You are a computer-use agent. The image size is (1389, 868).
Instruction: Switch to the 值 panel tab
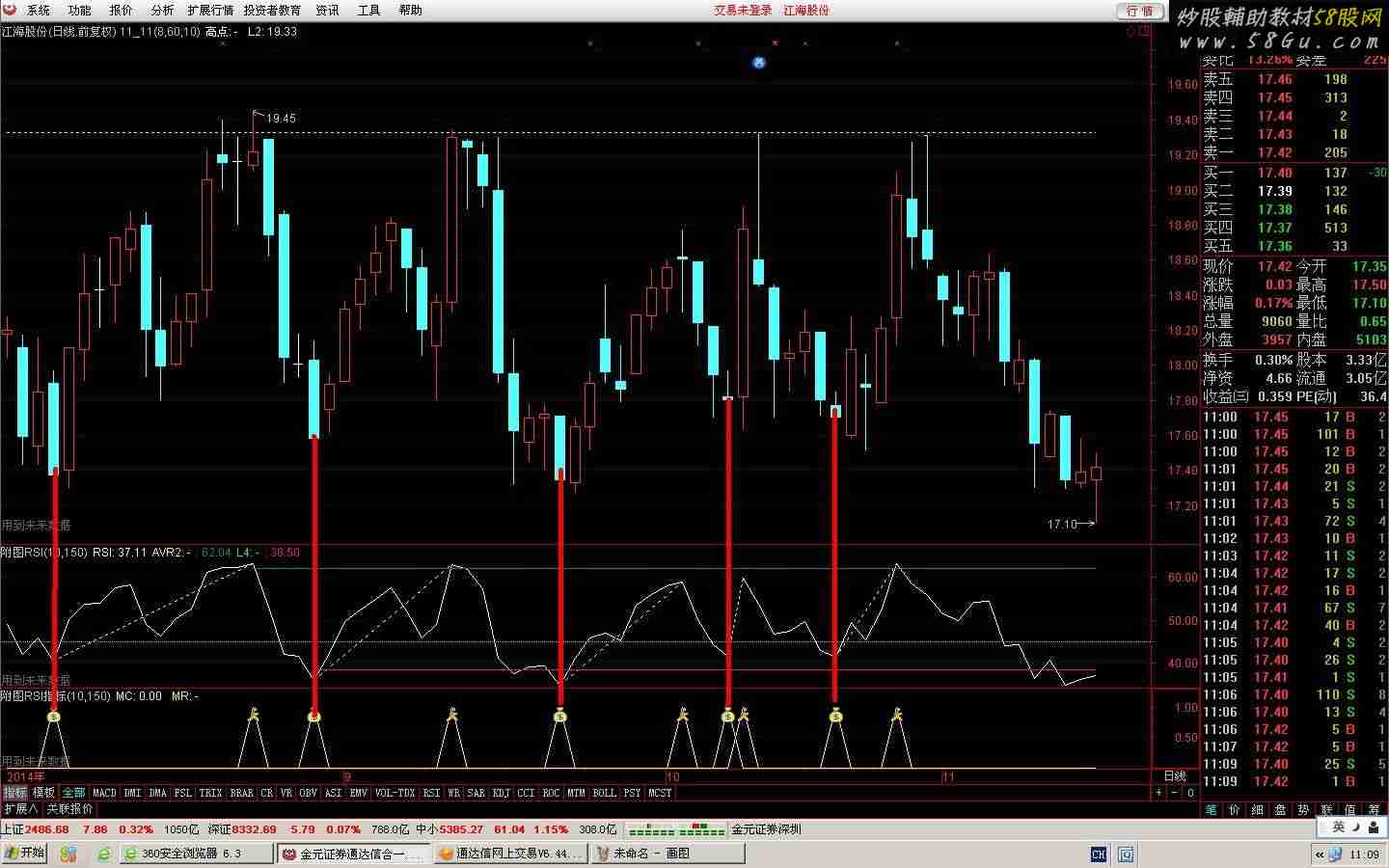pos(1350,810)
